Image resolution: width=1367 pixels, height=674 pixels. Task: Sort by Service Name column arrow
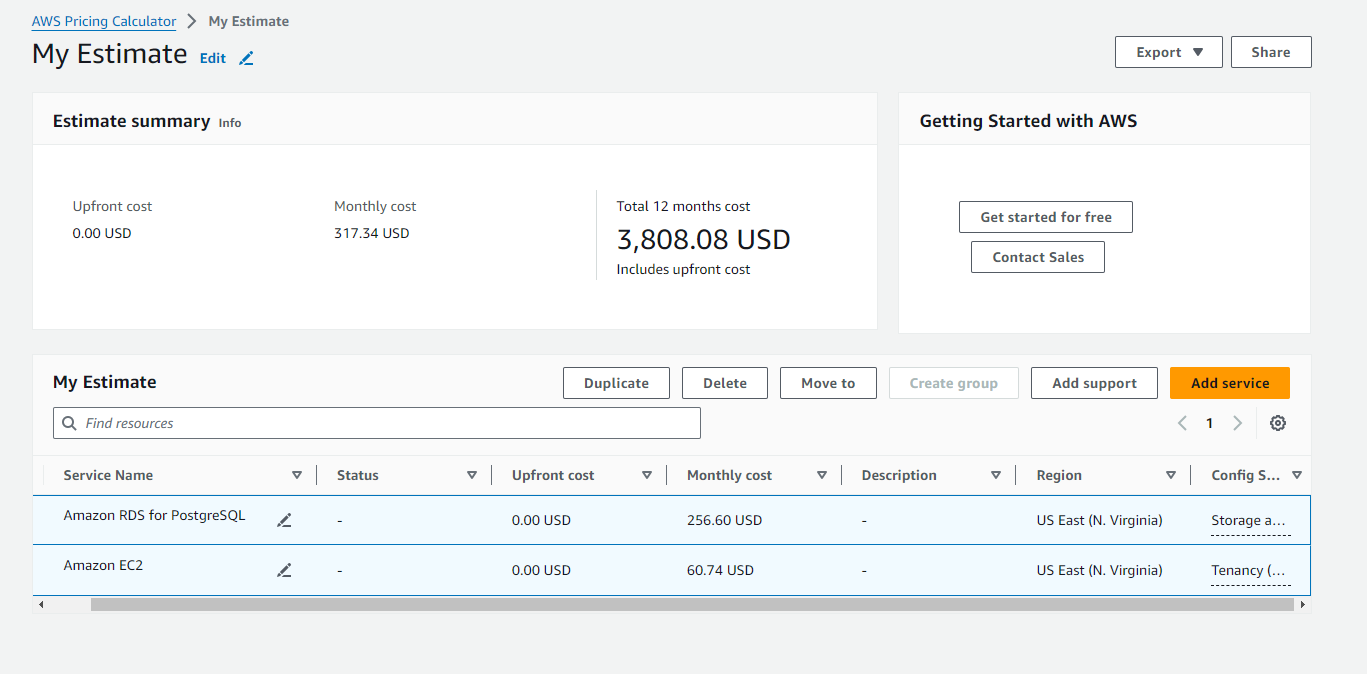coord(297,475)
